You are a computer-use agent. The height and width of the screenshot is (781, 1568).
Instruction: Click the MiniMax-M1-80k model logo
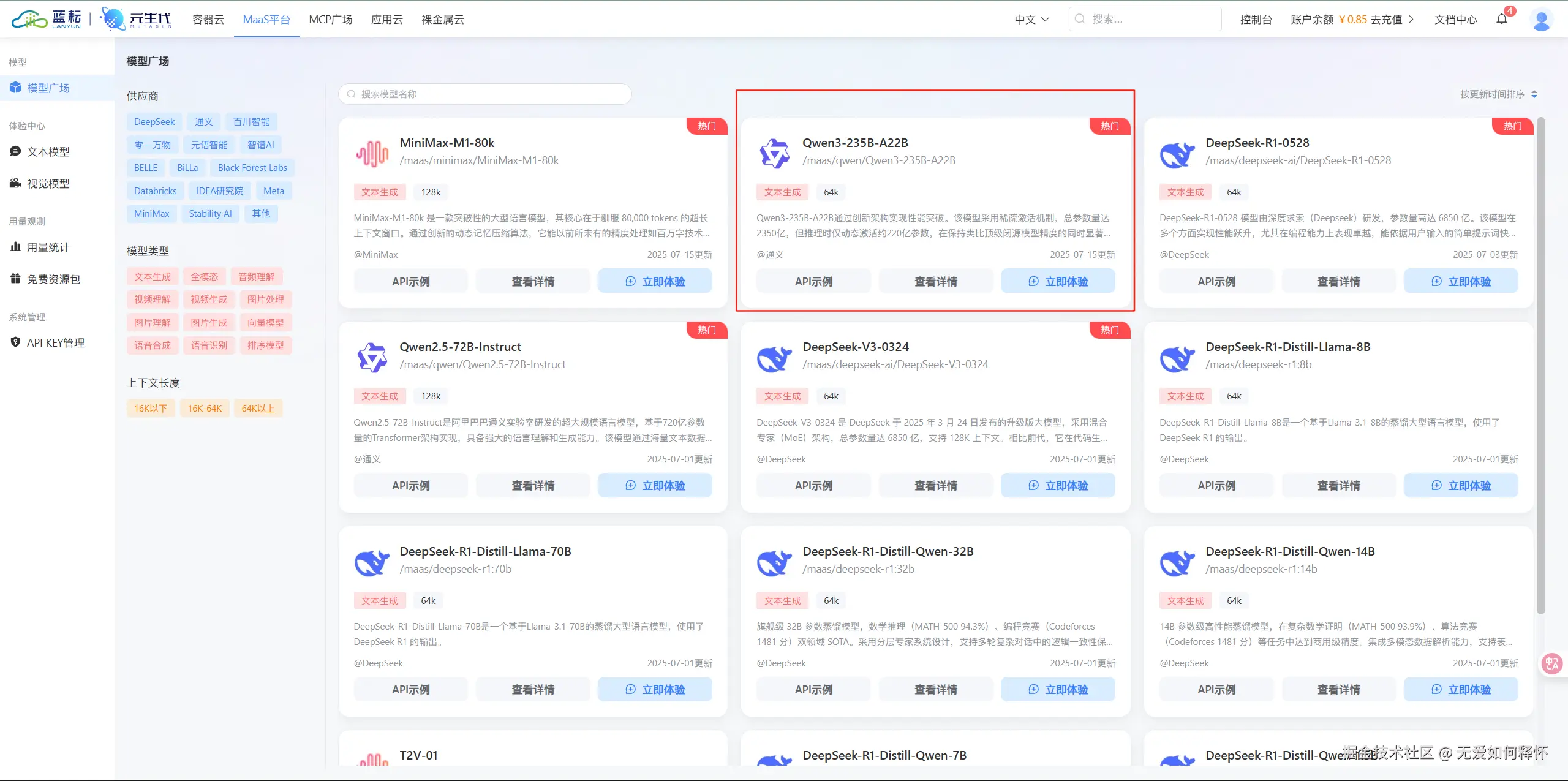tap(372, 153)
